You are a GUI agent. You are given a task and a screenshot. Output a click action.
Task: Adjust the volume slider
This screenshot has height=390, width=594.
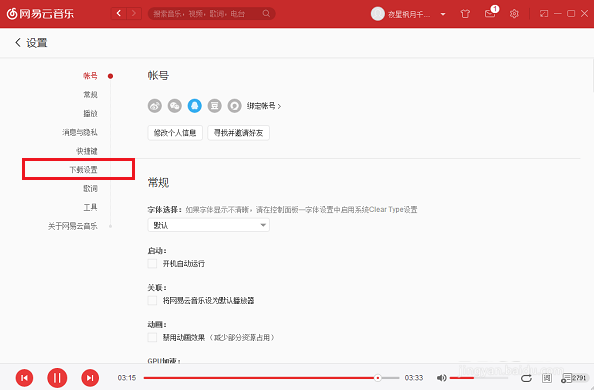pos(478,378)
